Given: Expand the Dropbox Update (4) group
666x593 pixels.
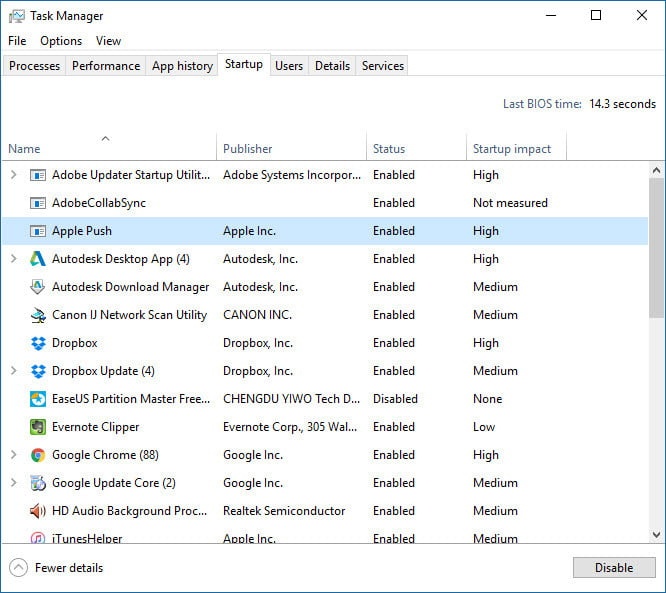Looking at the screenshot, I should point(13,371).
